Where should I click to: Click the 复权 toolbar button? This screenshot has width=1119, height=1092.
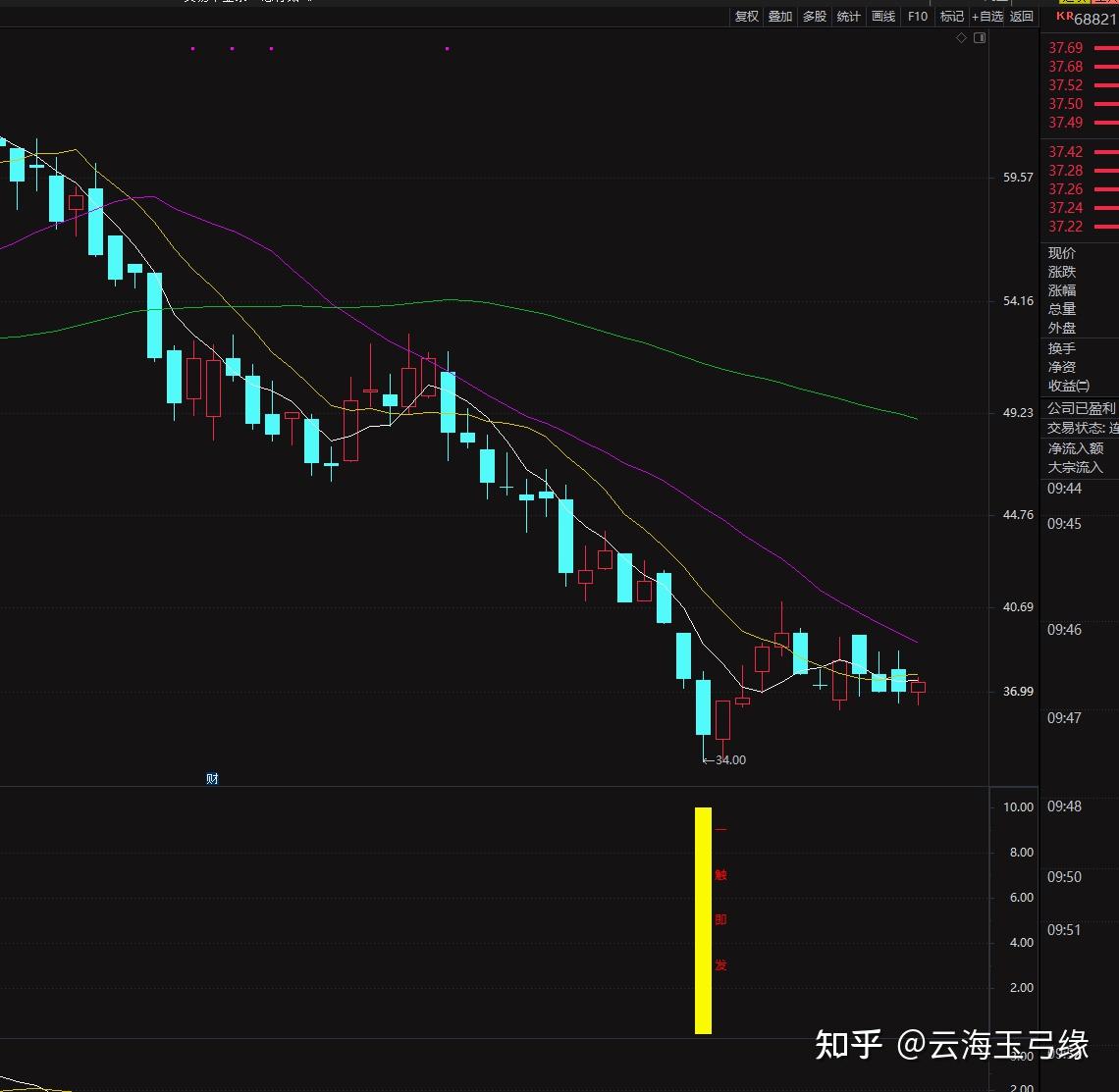coord(746,17)
